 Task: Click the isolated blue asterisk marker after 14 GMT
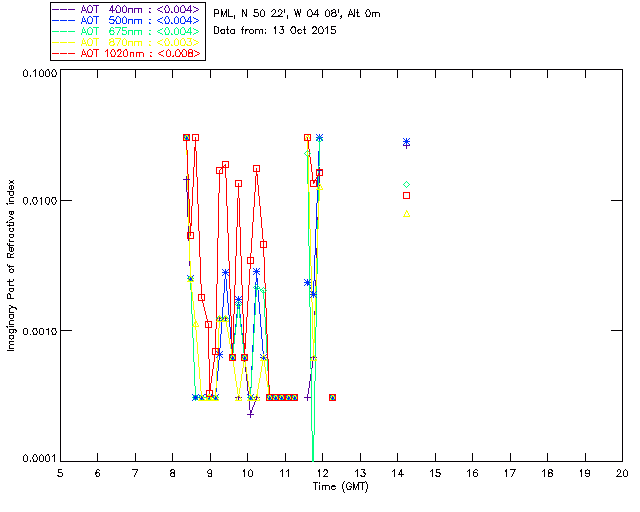[x=406, y=142]
